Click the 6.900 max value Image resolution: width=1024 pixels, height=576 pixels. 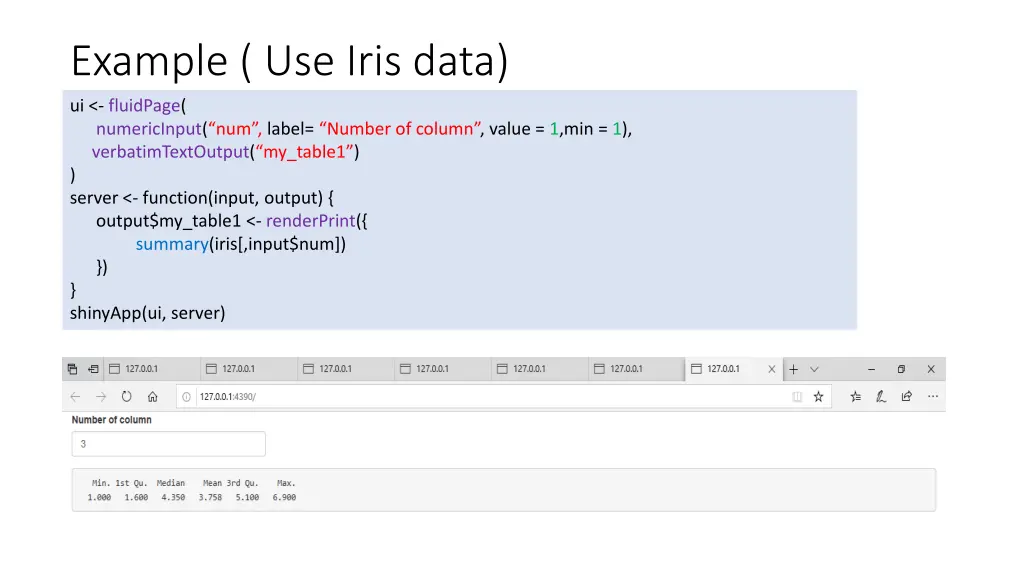(284, 498)
